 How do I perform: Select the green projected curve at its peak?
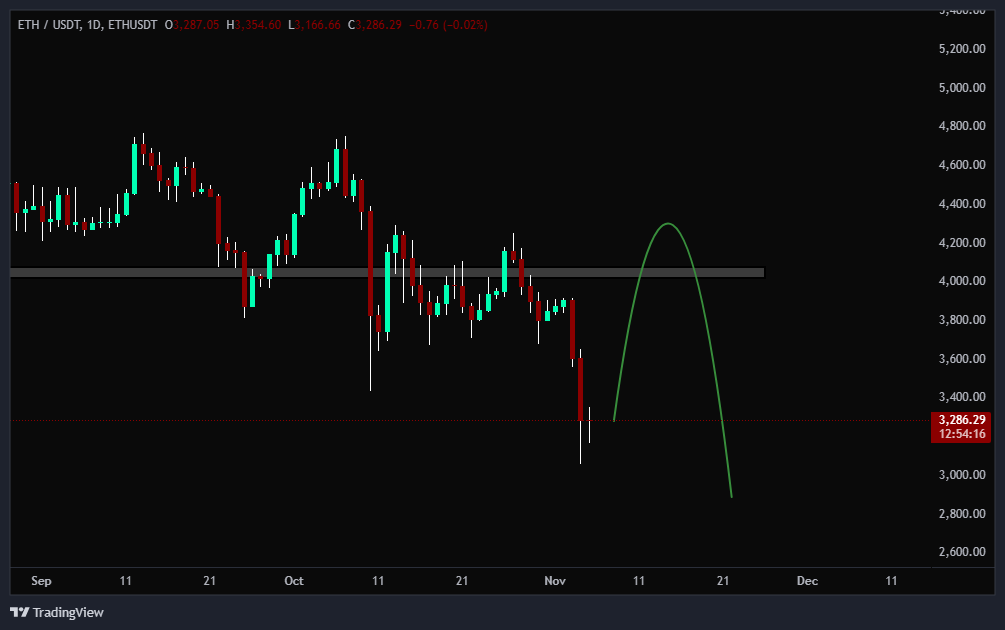tap(668, 224)
